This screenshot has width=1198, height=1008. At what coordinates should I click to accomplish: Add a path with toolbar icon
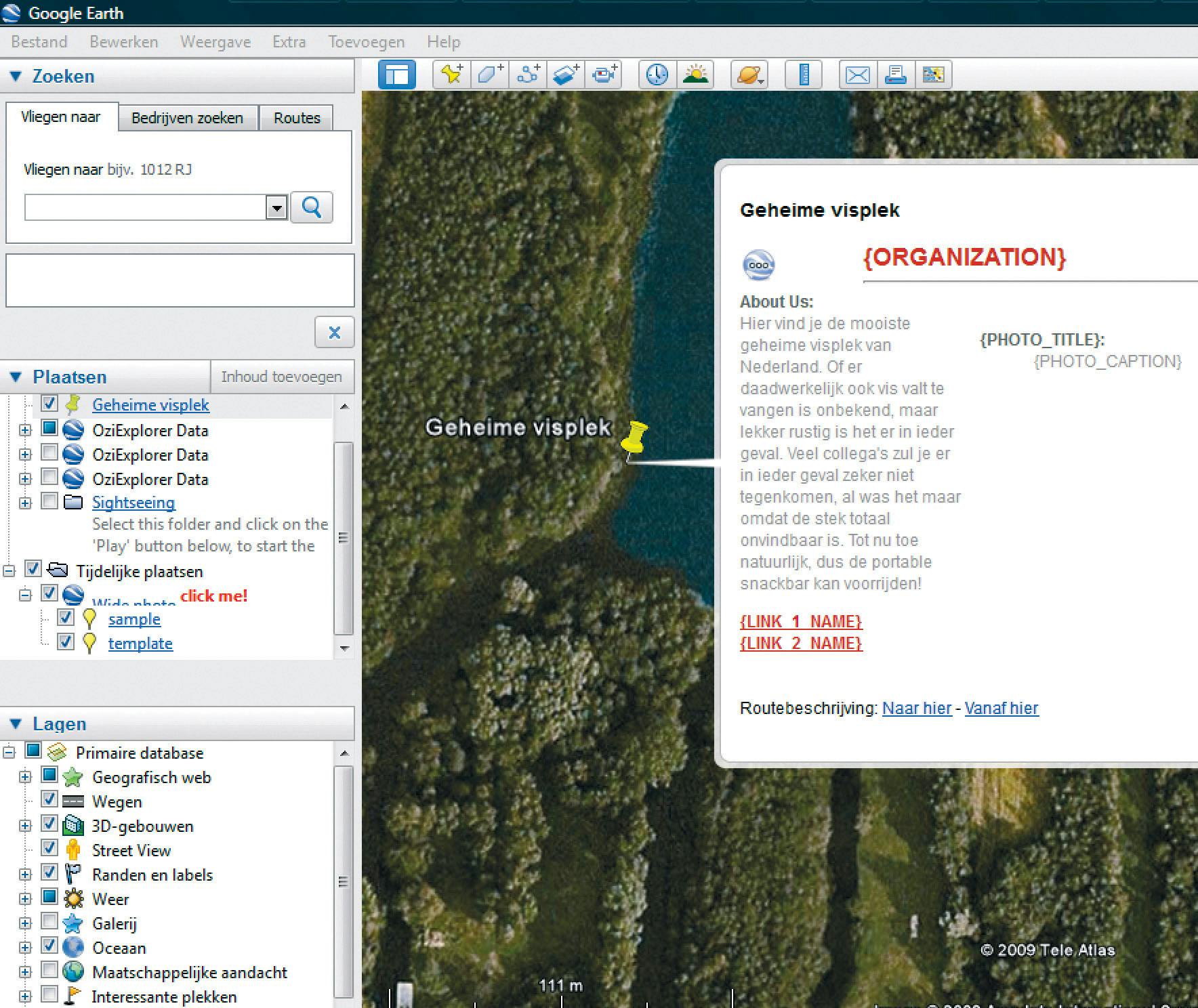(x=528, y=75)
